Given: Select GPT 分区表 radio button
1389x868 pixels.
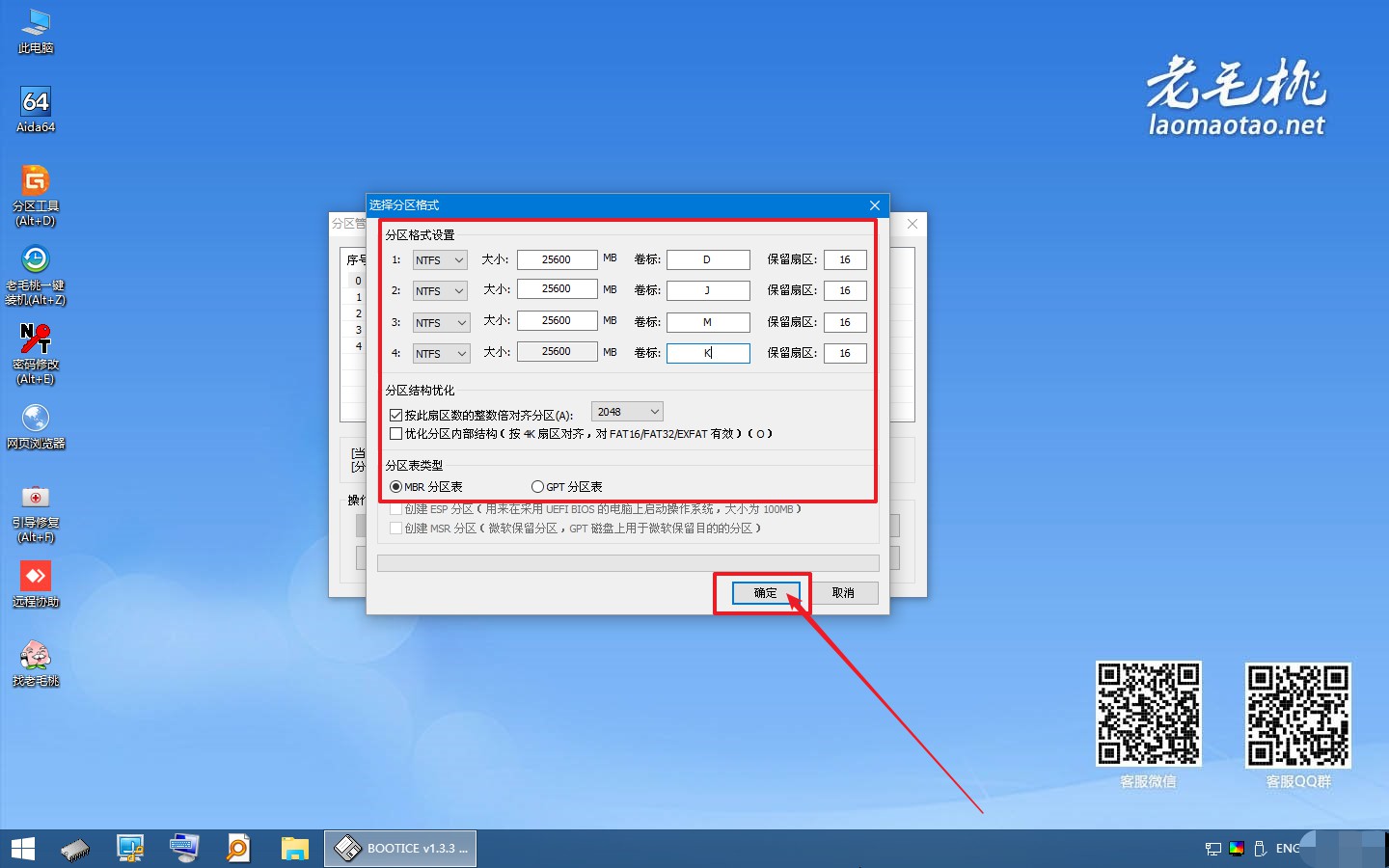Looking at the screenshot, I should pos(537,487).
